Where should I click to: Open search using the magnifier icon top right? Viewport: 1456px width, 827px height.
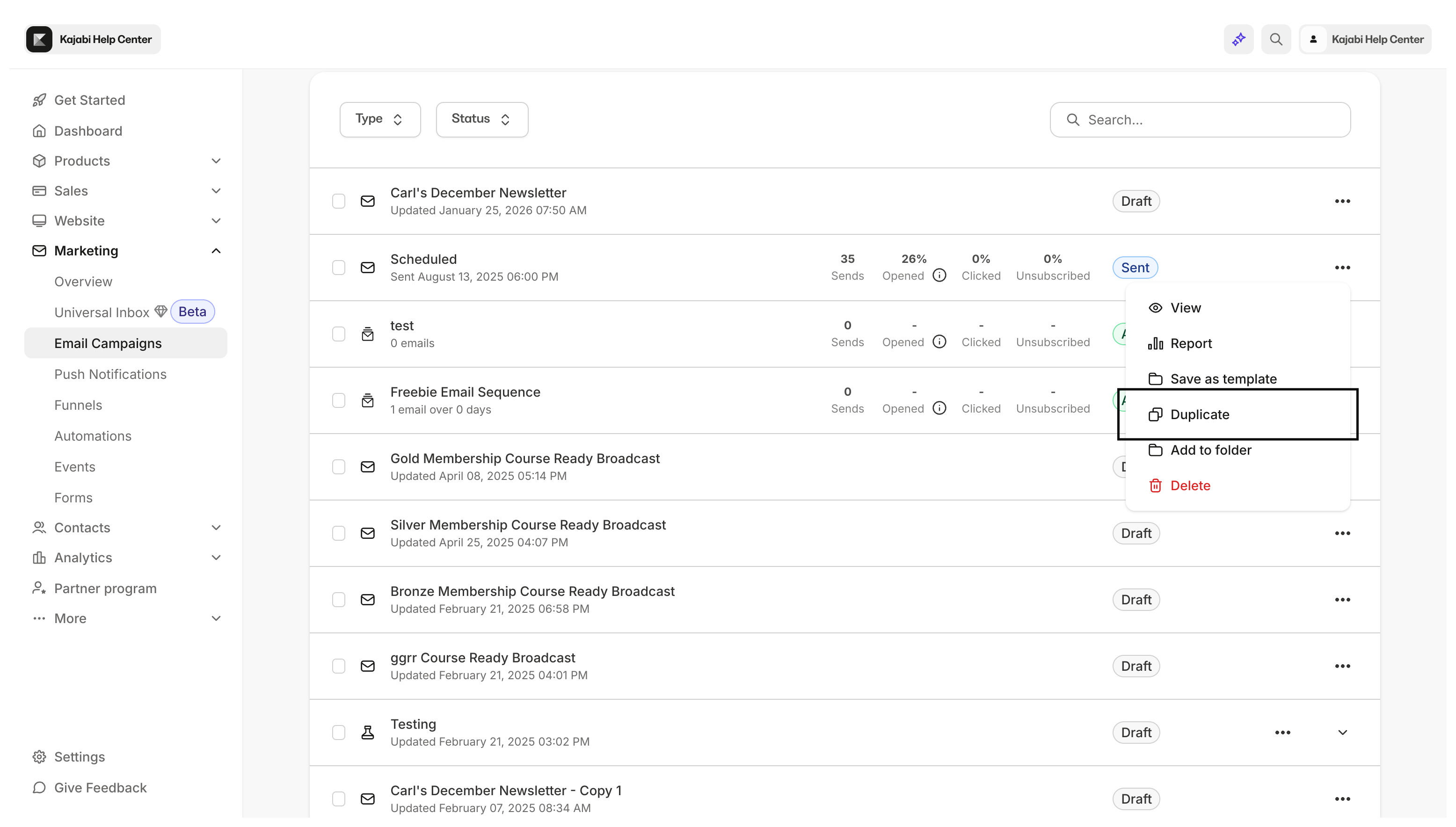[1275, 39]
